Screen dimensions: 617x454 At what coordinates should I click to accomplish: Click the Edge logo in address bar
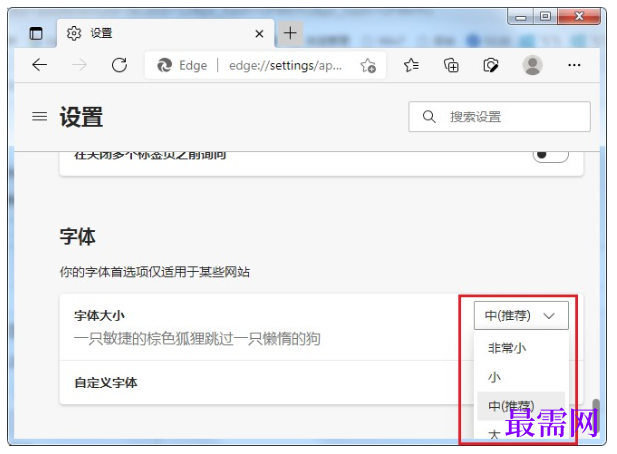164,65
